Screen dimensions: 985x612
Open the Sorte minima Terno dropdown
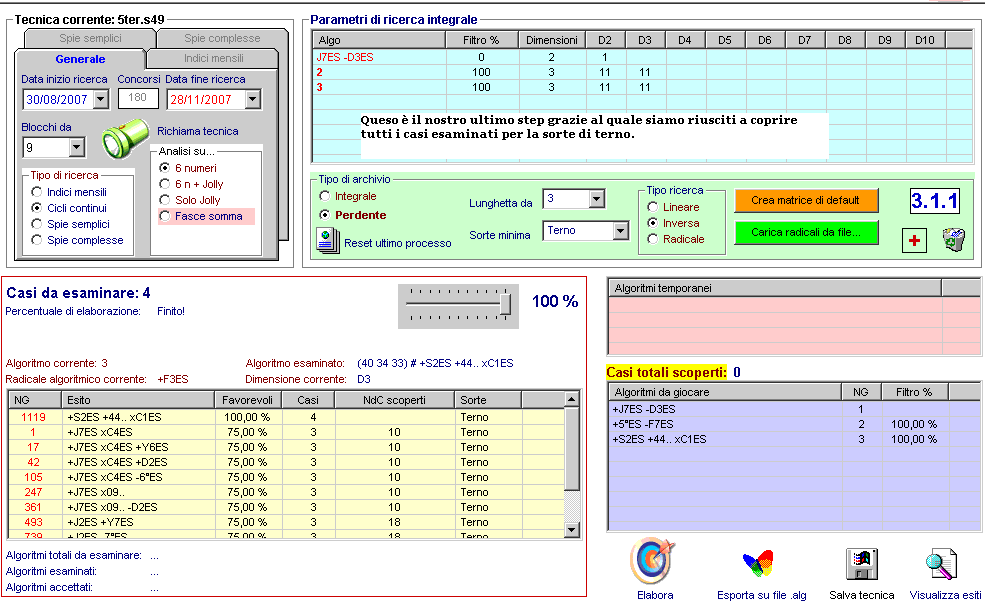click(x=621, y=231)
